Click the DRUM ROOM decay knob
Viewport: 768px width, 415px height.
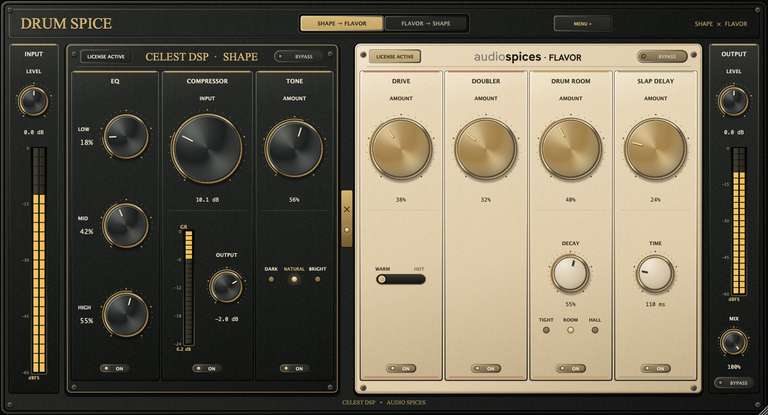pos(570,273)
